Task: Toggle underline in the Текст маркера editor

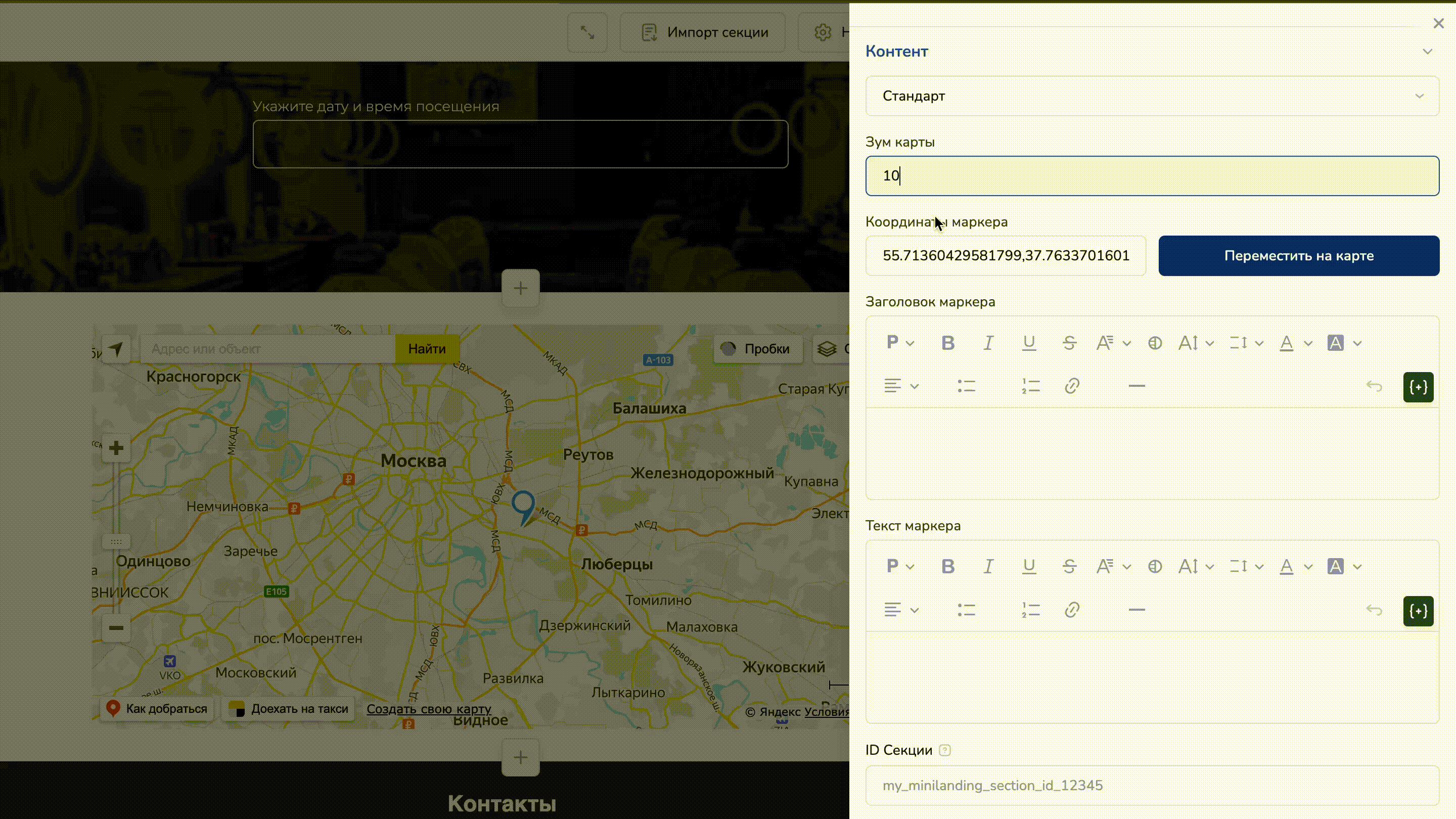Action: point(1029,566)
